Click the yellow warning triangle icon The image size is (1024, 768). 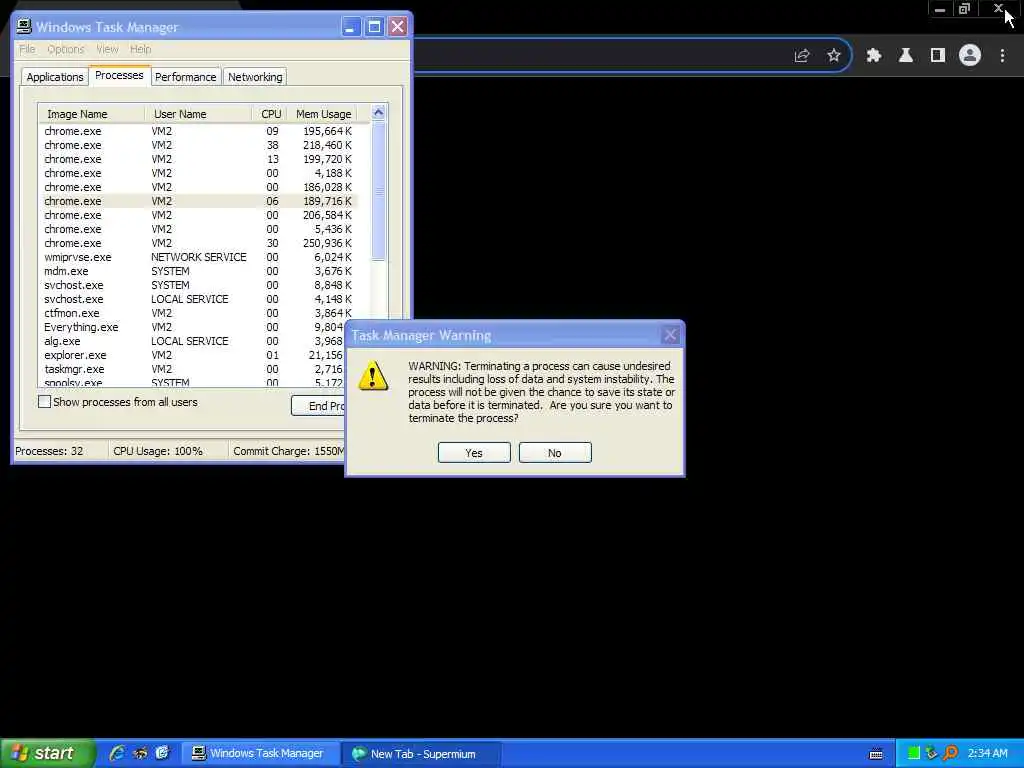[x=373, y=376]
